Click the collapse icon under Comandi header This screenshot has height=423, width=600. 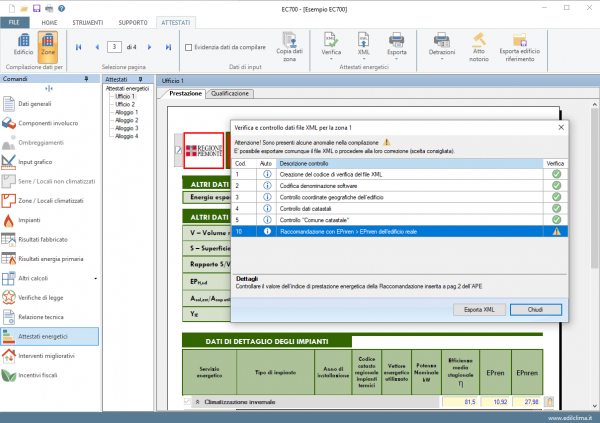pyautogui.click(x=49, y=88)
